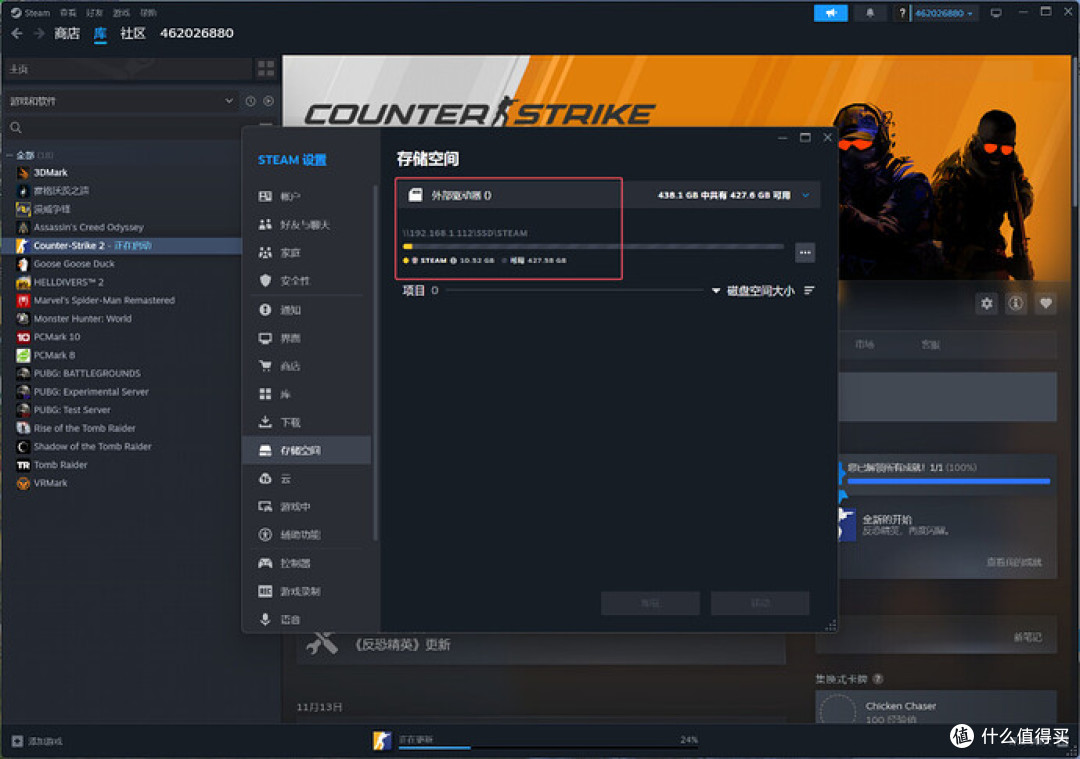Screen dimensions: 1080x759
Task: Open Counter-Strike game settings gear icon
Action: pyautogui.click(x=986, y=303)
